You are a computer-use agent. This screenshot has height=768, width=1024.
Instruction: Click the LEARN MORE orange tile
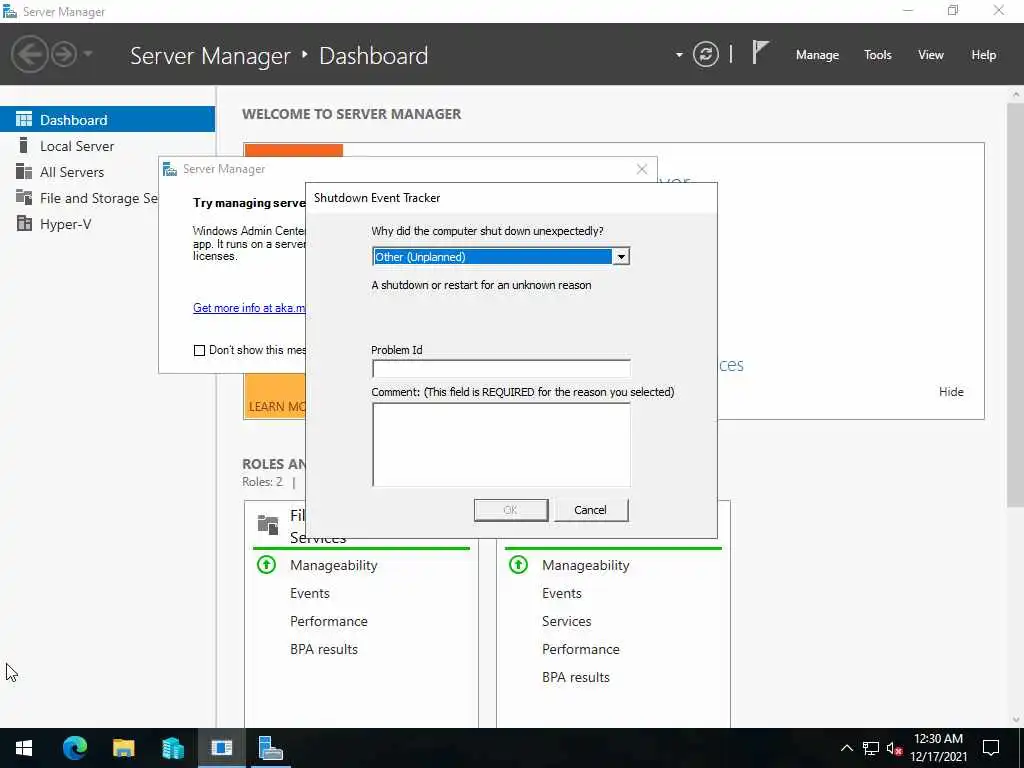(275, 396)
